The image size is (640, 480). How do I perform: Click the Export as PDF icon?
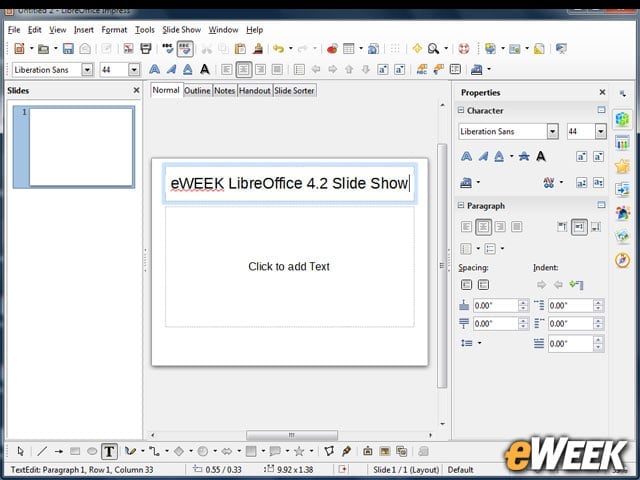(x=128, y=49)
